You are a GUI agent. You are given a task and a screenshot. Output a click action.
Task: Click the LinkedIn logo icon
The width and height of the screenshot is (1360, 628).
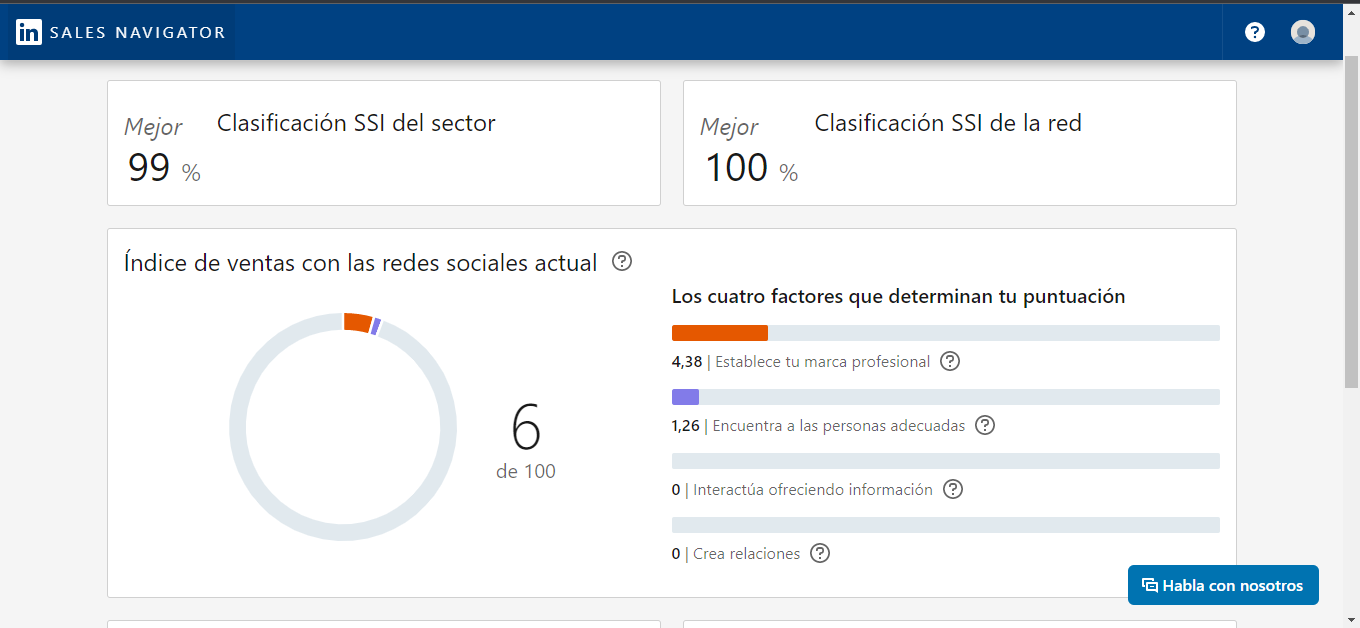pos(29,32)
